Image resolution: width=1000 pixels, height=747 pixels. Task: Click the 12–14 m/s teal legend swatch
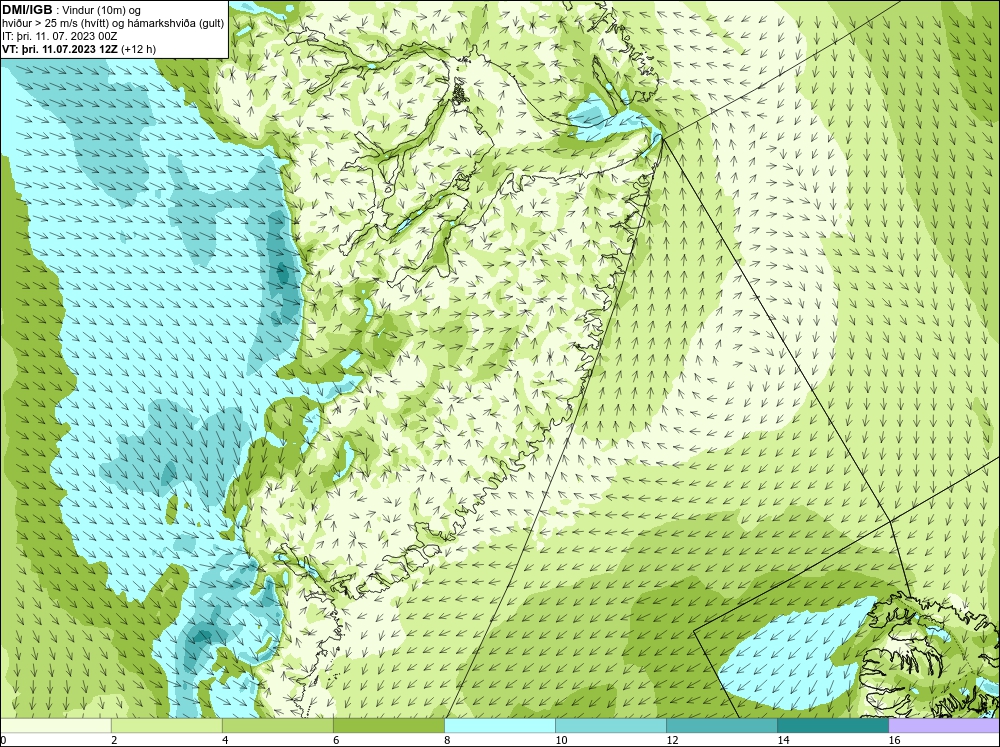722,726
